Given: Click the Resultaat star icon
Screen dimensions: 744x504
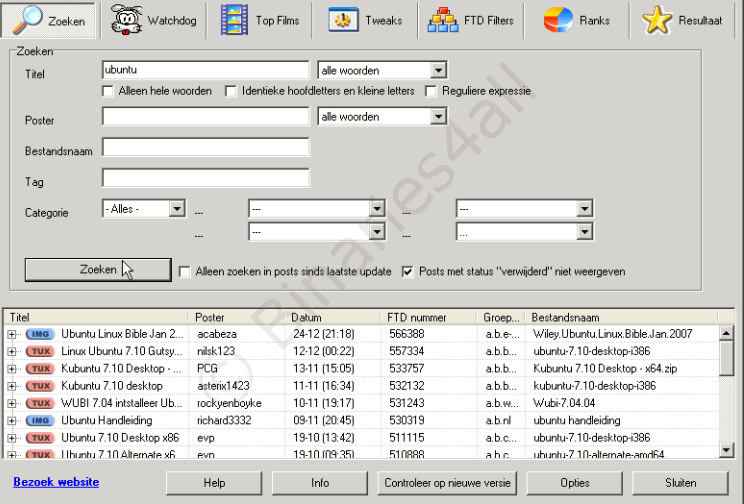Looking at the screenshot, I should coord(657,20).
